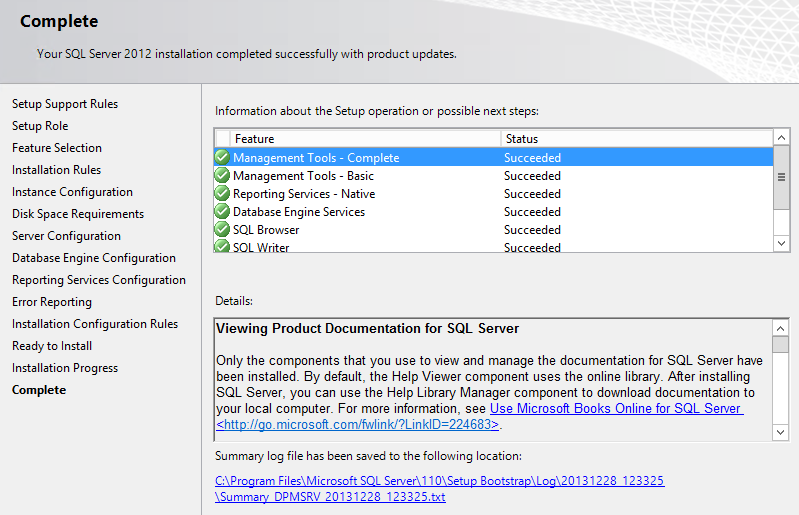799x515 pixels.
Task: Click Details pane scroll up arrow
Action: (781, 328)
